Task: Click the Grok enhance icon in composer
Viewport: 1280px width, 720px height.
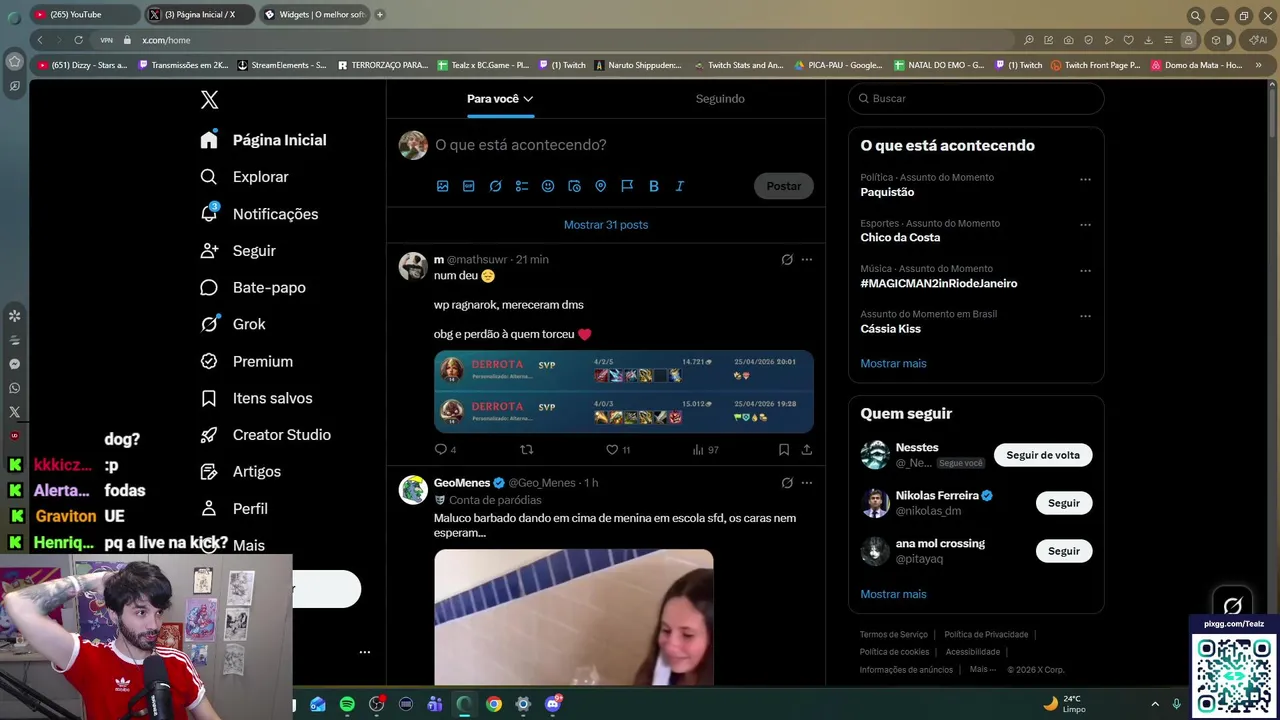Action: [495, 186]
